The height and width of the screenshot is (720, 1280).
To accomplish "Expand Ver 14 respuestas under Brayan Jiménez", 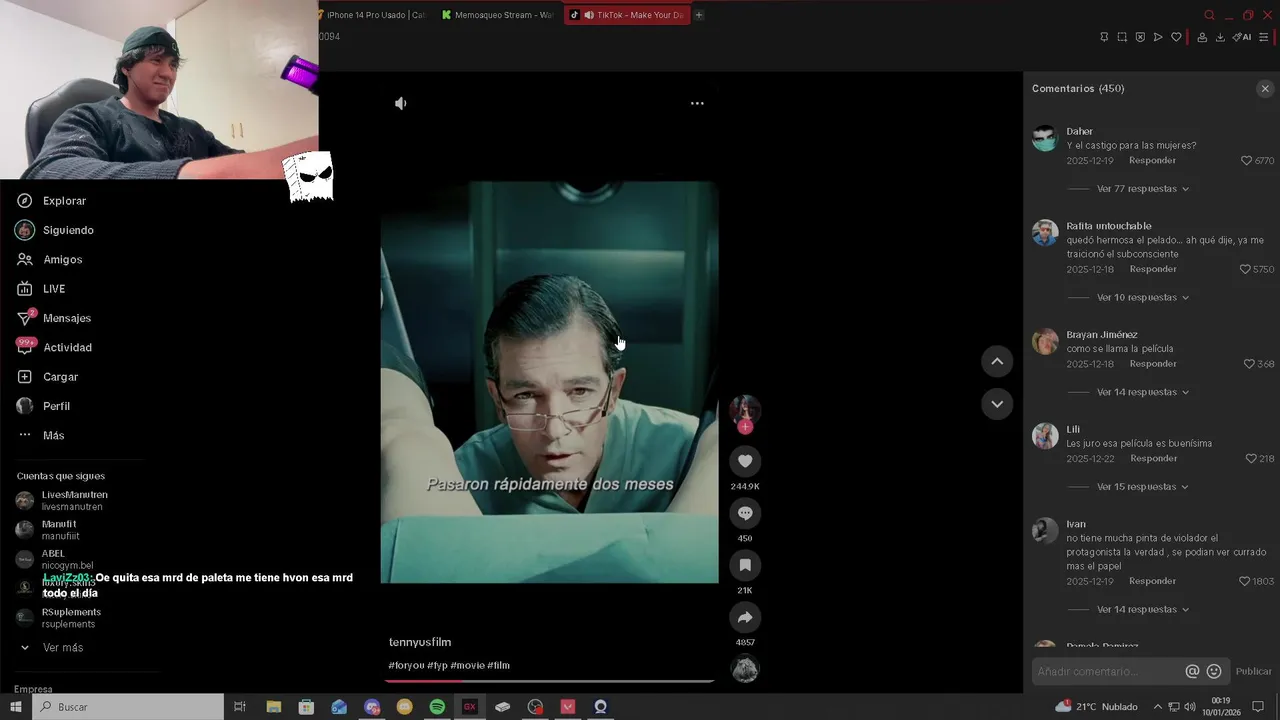I will (x=1143, y=393).
